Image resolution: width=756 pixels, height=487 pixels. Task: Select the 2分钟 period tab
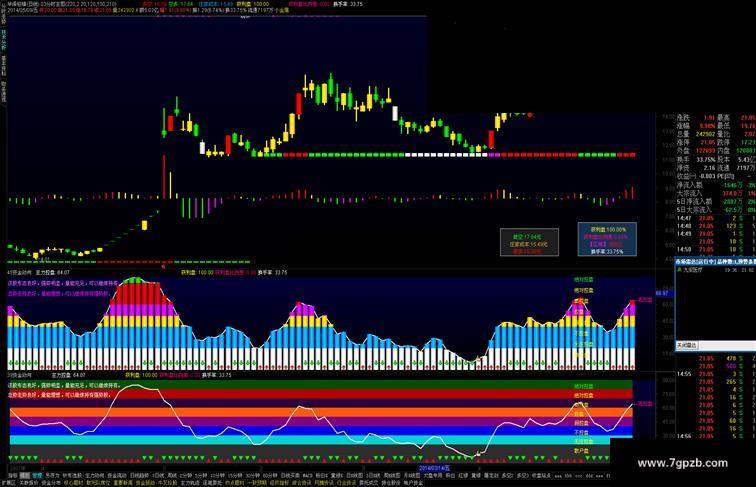click(x=185, y=475)
